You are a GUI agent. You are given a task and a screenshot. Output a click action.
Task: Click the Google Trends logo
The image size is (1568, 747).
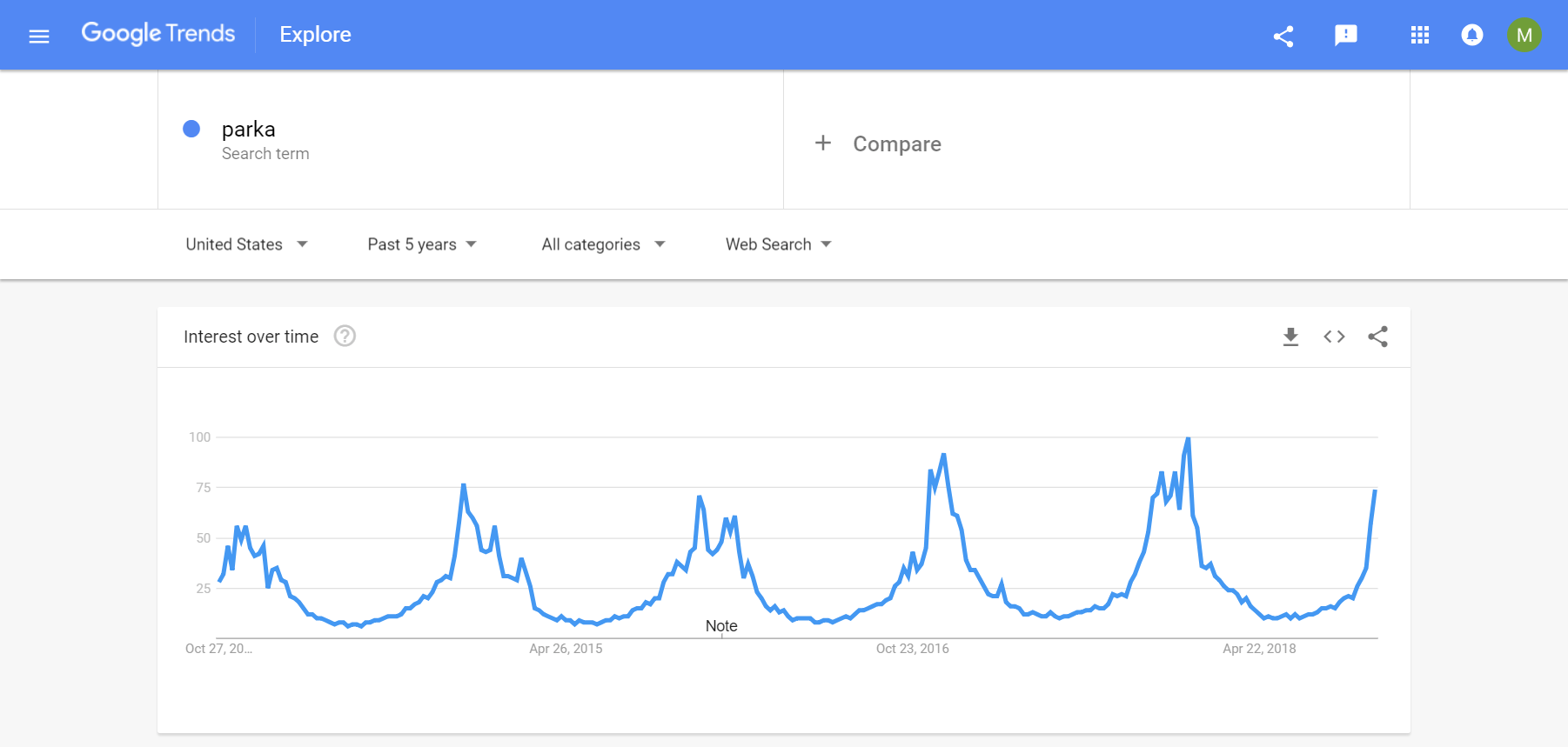click(x=158, y=34)
